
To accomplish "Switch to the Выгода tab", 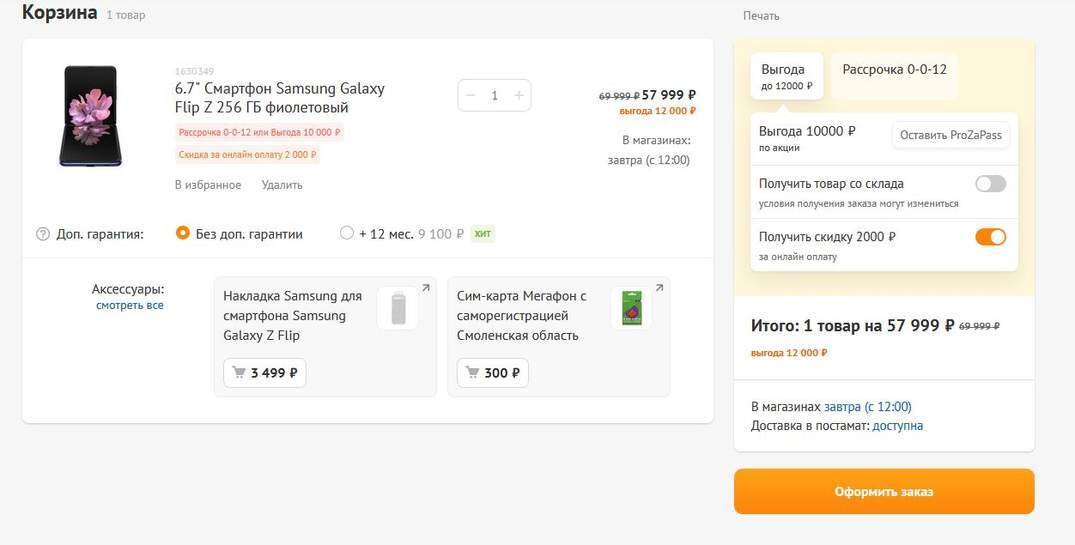I will pyautogui.click(x=786, y=76).
